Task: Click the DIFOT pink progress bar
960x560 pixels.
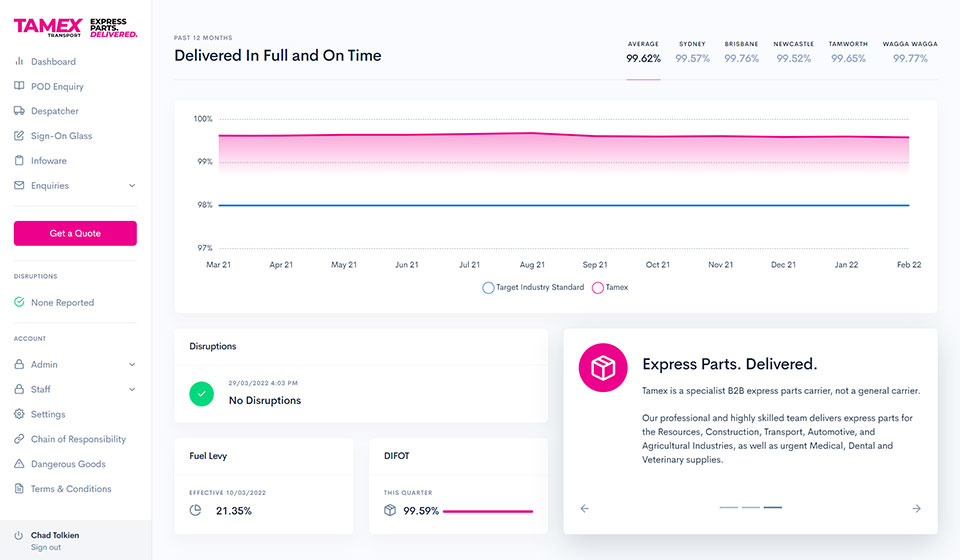Action: click(488, 511)
